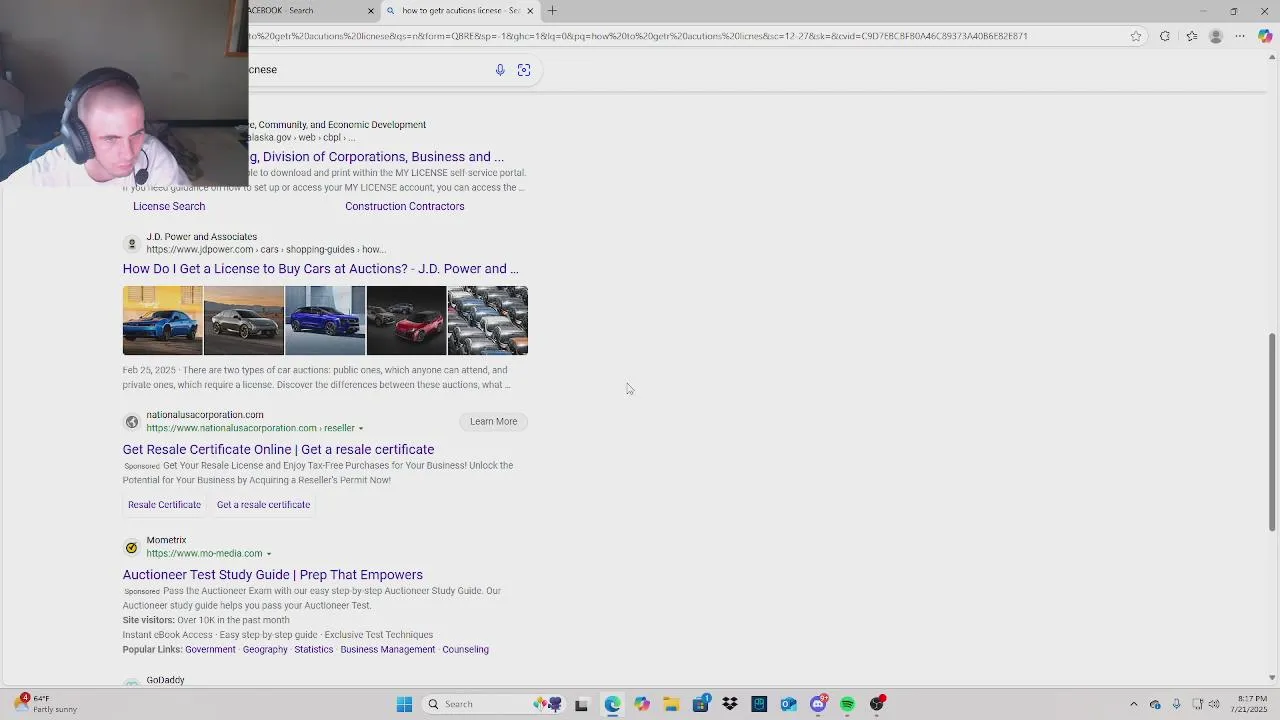
Task: Open Business Management popular link
Action: 388,650
